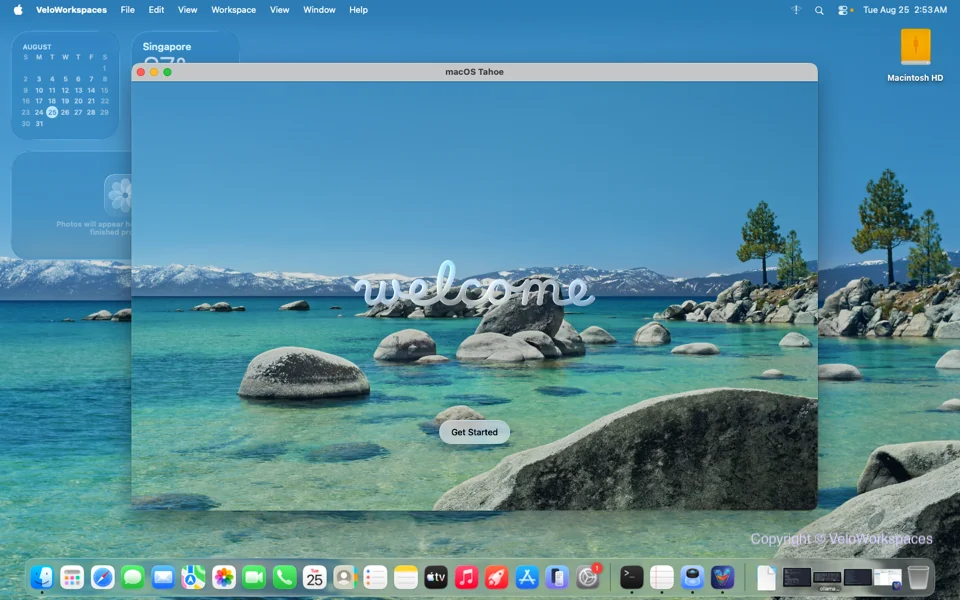The height and width of the screenshot is (600, 960).
Task: Open the Workspace menu
Action: pyautogui.click(x=233, y=10)
